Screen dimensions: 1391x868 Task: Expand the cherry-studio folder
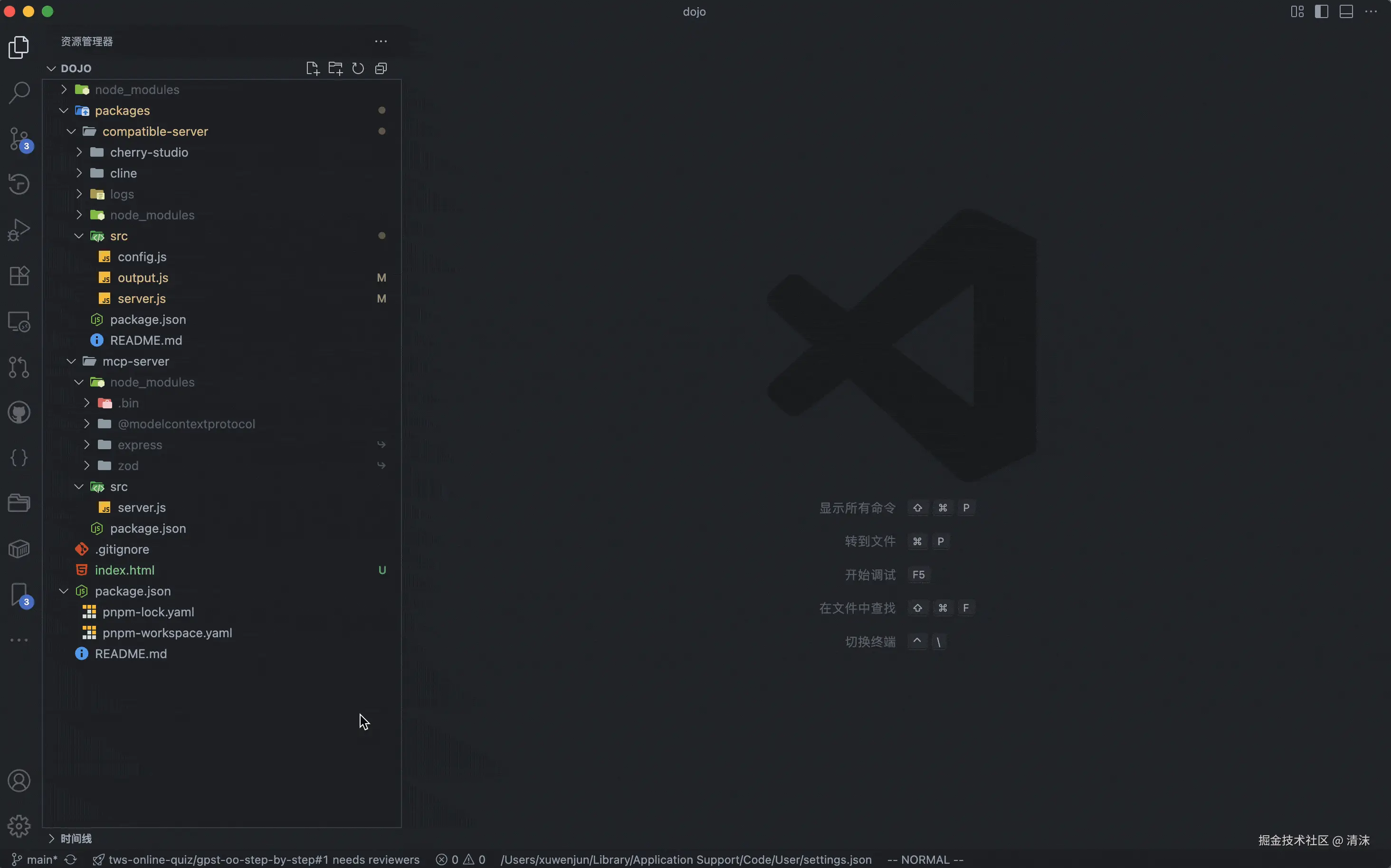[149, 152]
